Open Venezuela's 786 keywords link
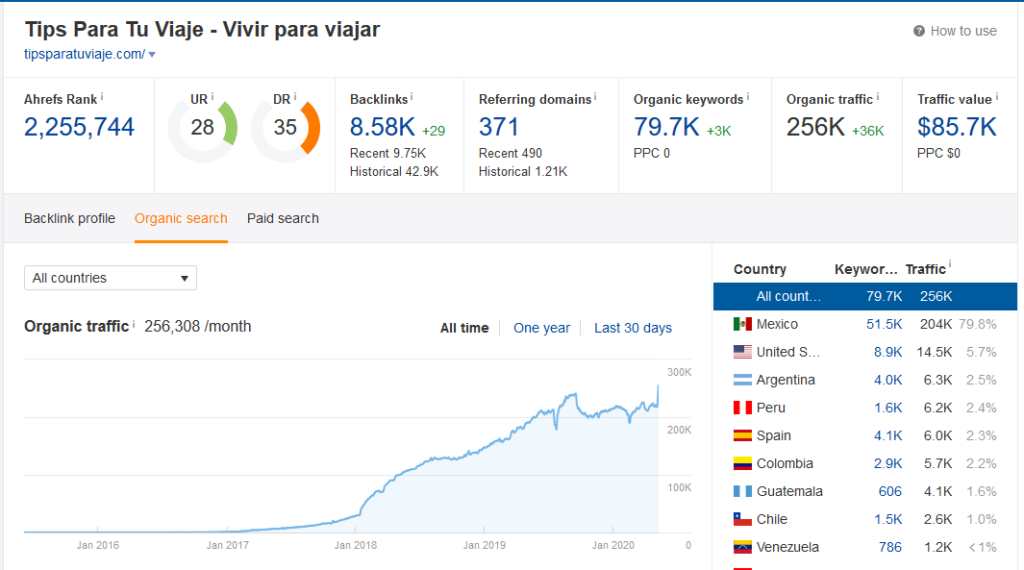Image resolution: width=1024 pixels, height=570 pixels. click(x=890, y=547)
